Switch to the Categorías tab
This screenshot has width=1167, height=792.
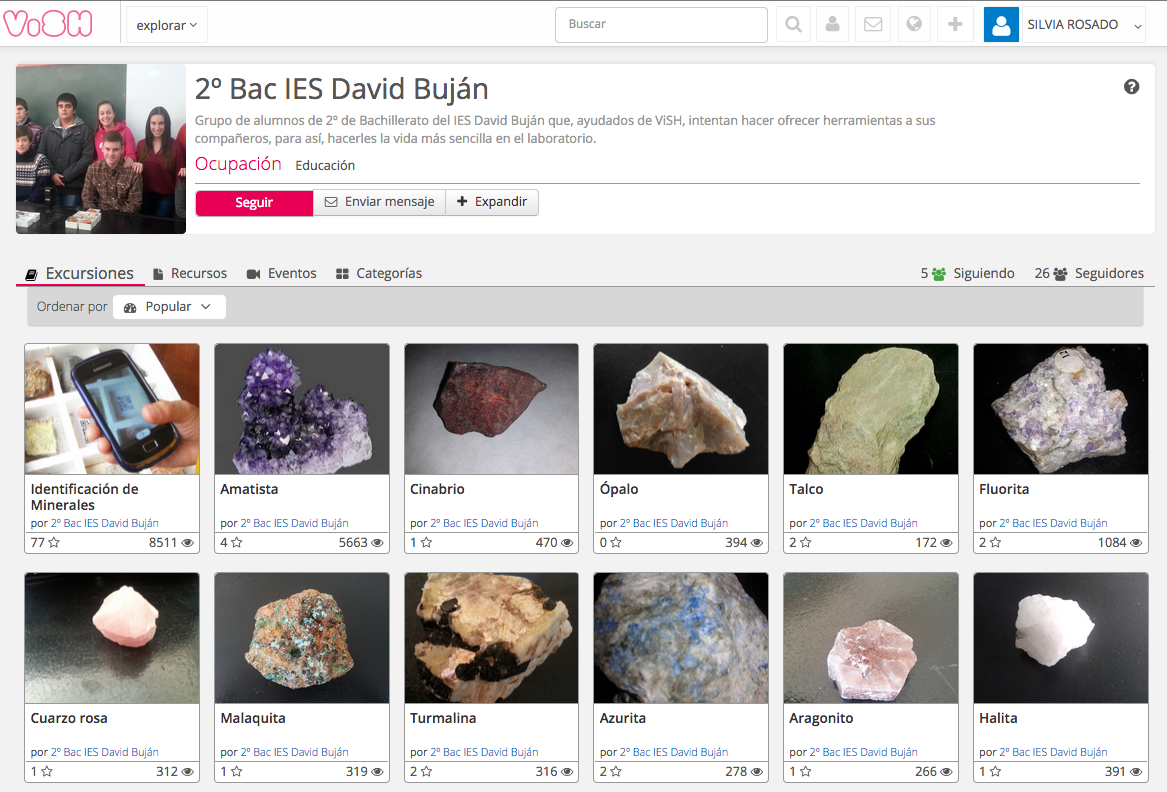[x=379, y=273]
